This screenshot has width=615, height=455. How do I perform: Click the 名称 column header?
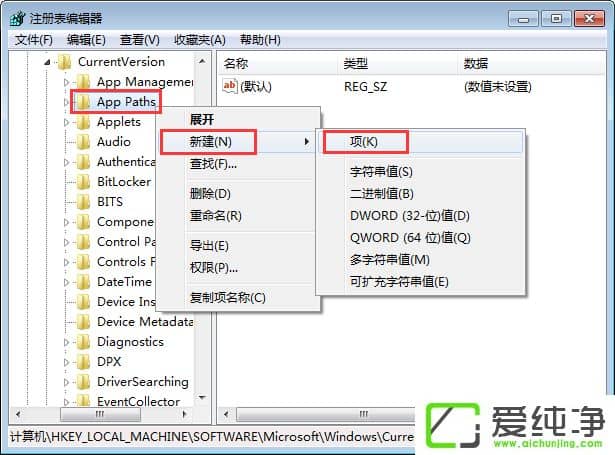click(278, 64)
